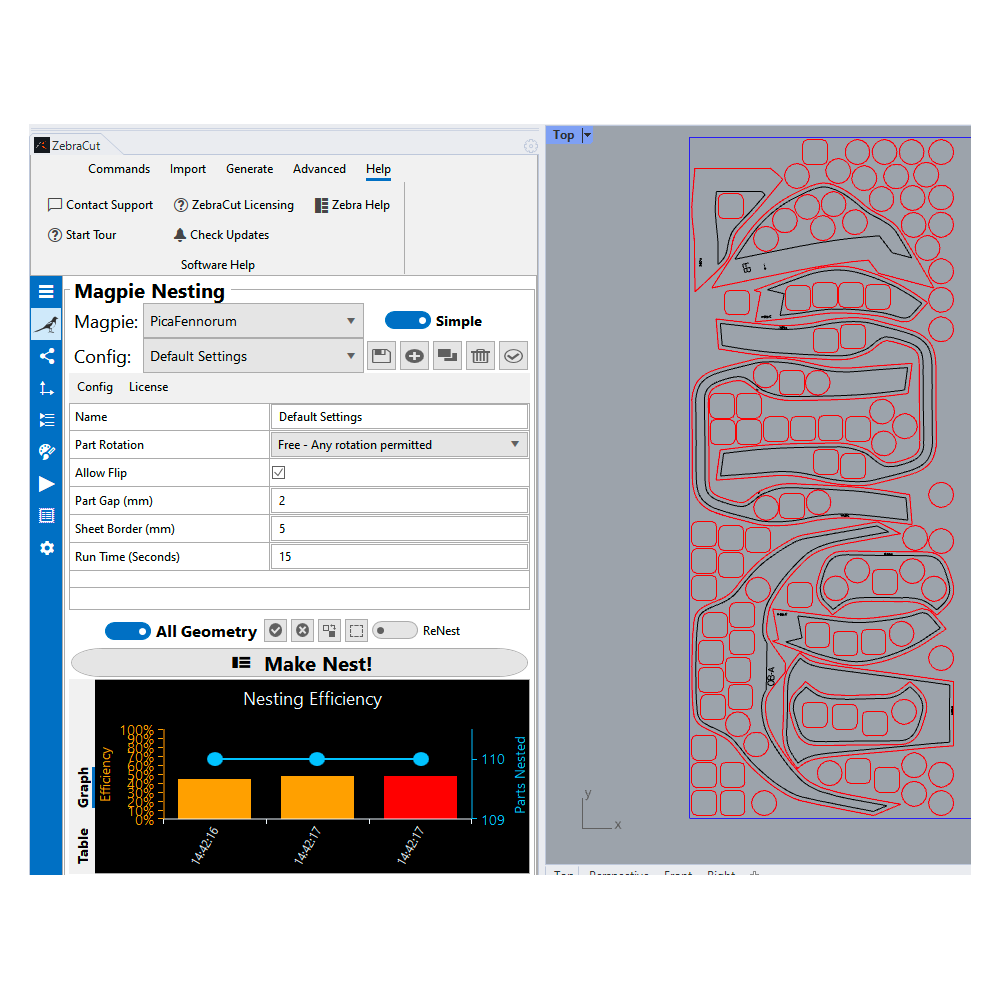The image size is (1000, 1000).
Task: Click the clear selection X icon beside All Geometry
Action: pos(302,631)
